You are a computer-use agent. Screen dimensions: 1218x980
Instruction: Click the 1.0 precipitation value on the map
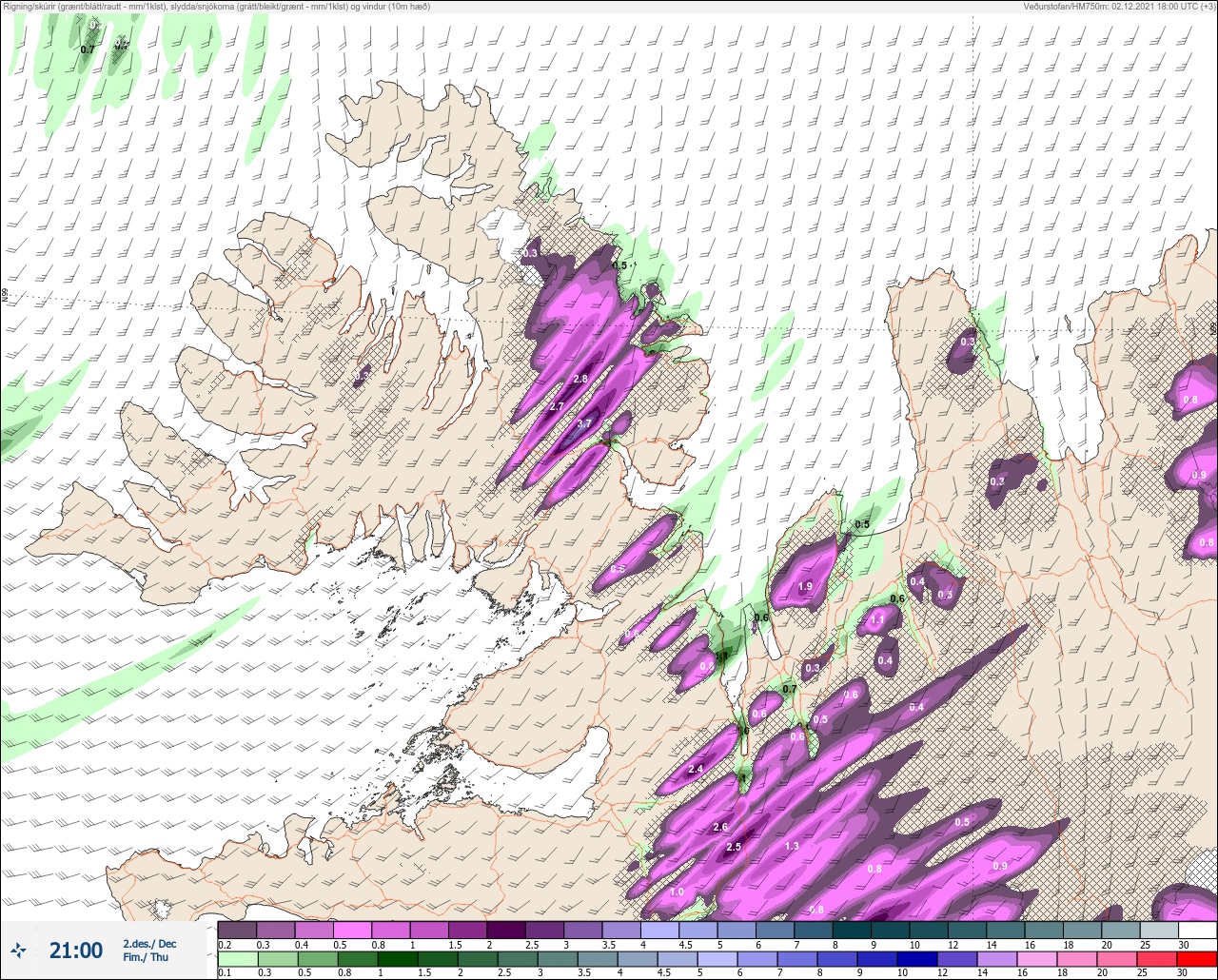(677, 892)
